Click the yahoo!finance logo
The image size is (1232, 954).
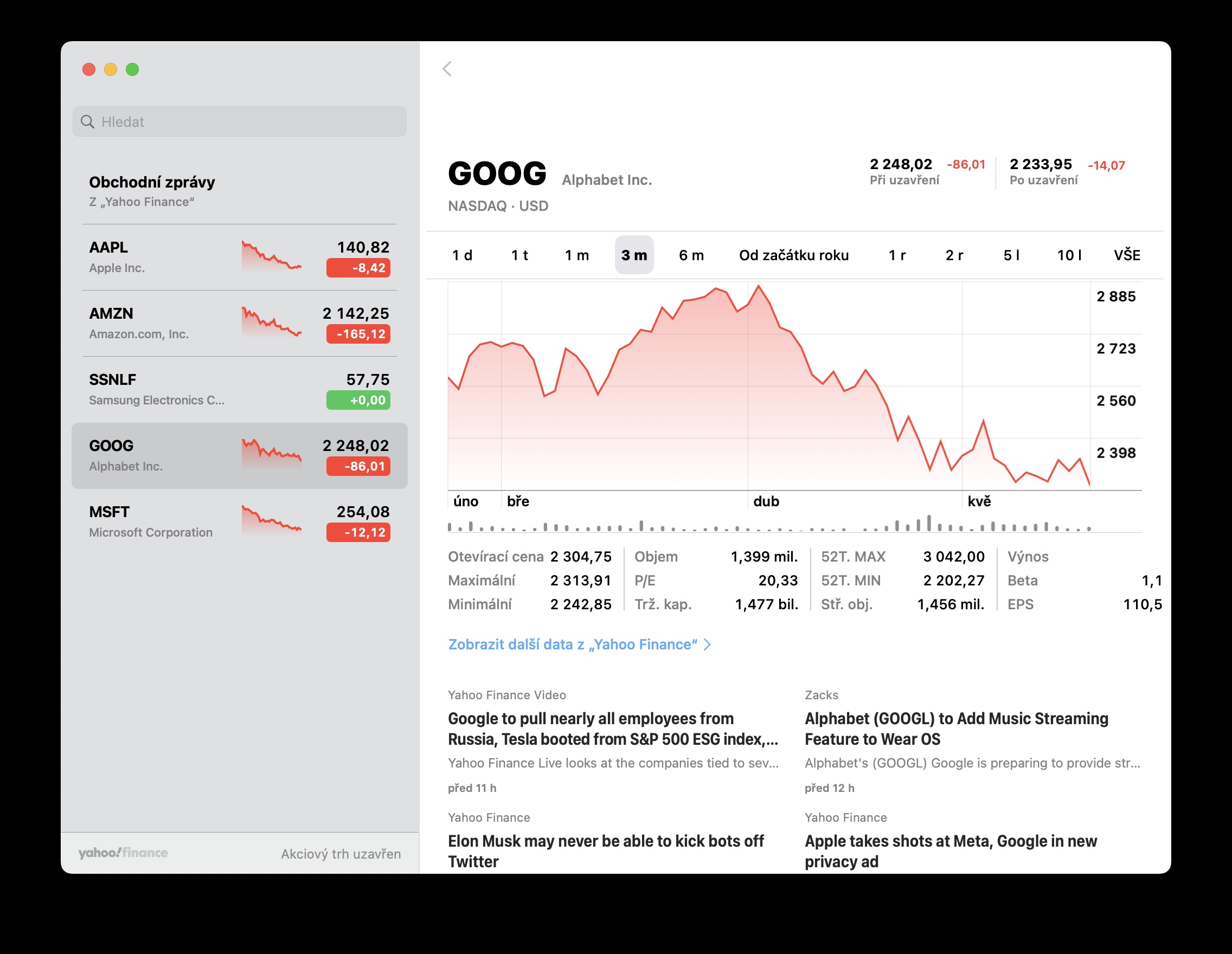tap(123, 853)
